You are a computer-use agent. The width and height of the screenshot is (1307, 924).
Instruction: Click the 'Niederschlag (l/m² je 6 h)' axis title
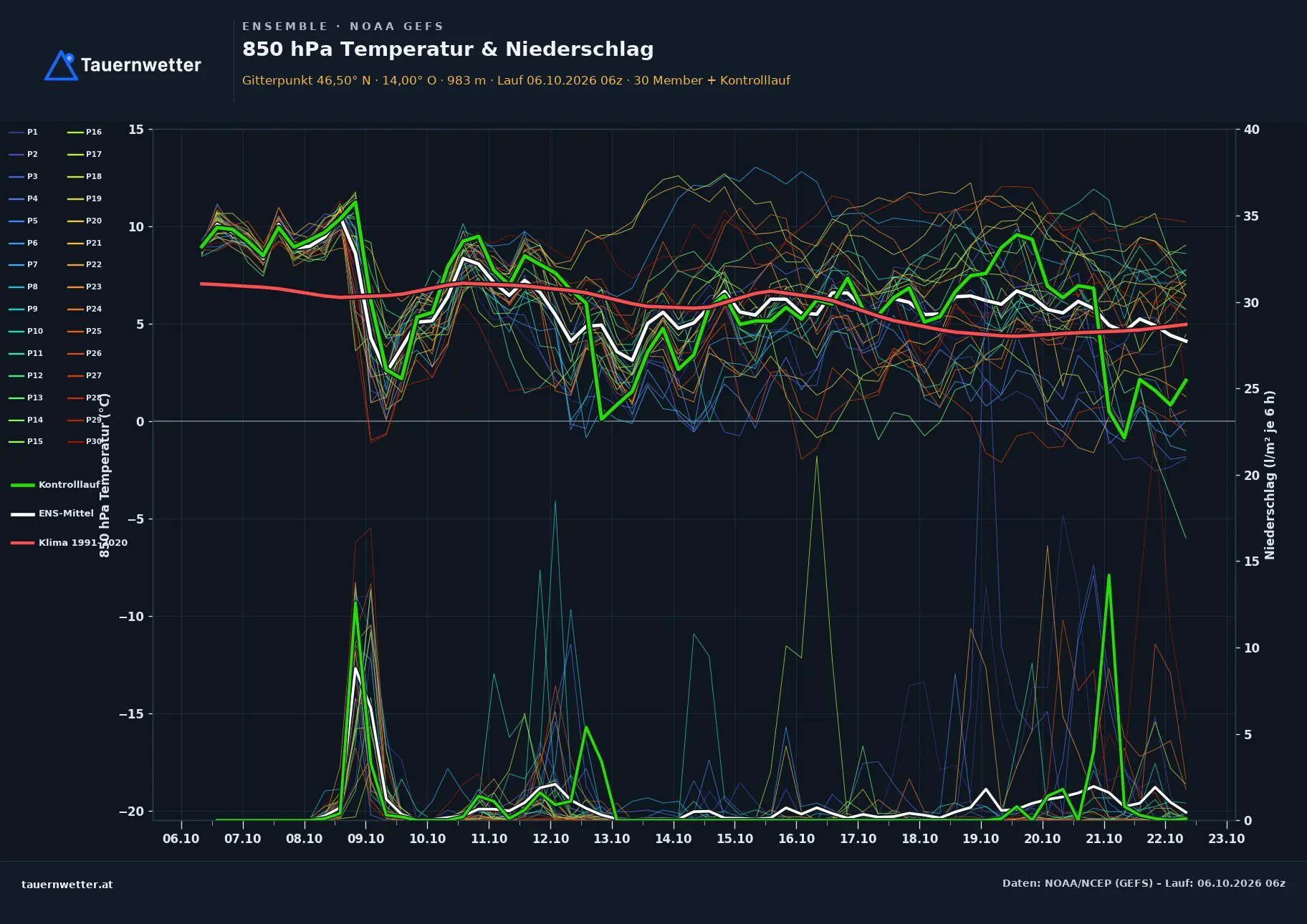coord(1270,475)
